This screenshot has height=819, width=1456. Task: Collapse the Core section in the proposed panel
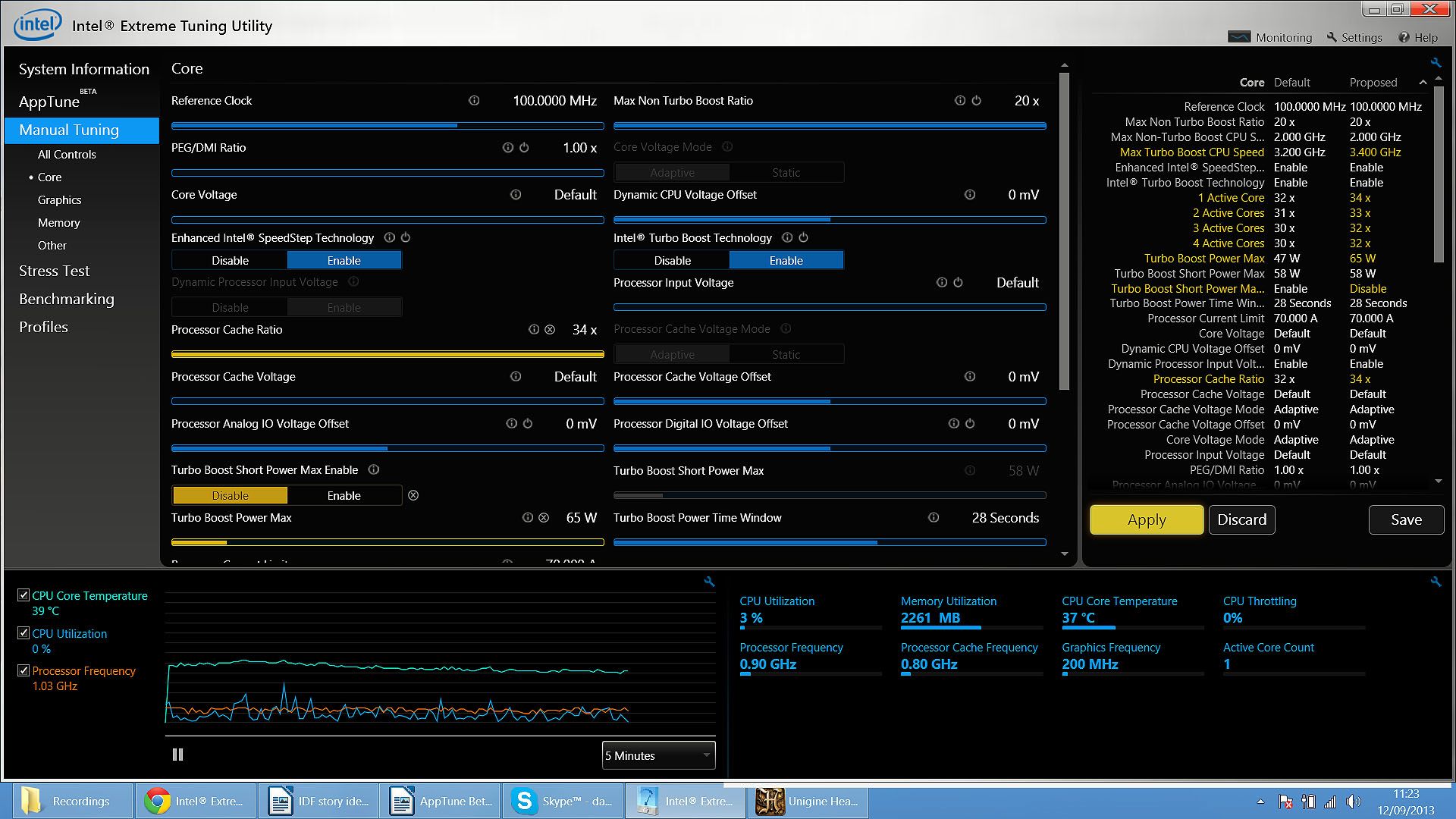tap(1423, 83)
